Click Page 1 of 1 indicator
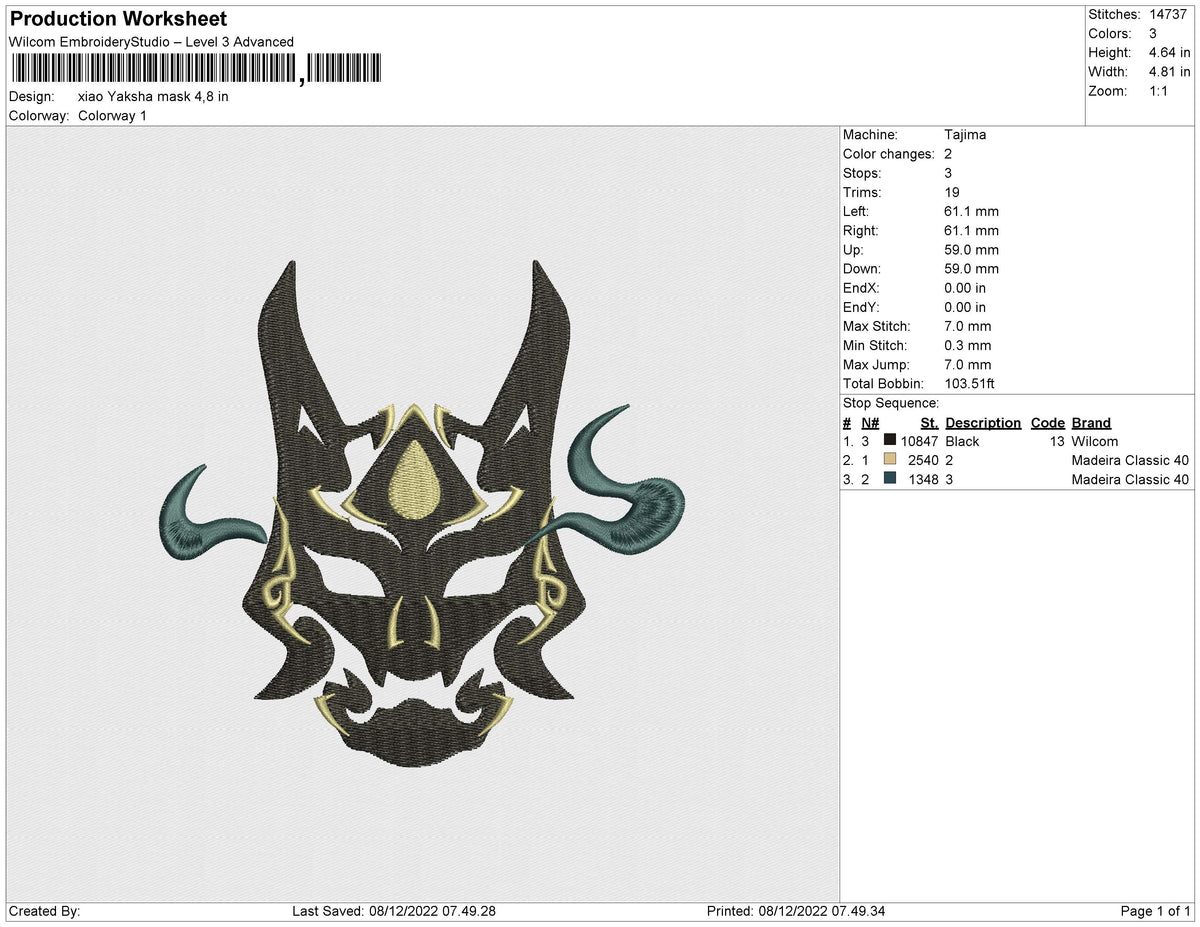 pos(1157,911)
